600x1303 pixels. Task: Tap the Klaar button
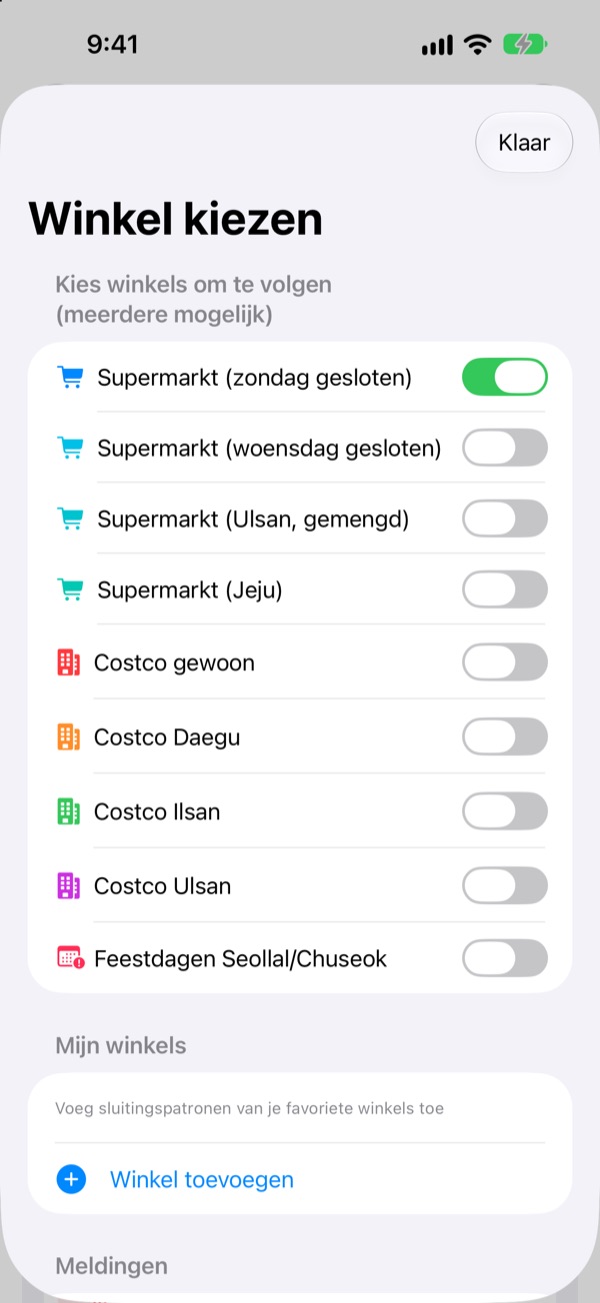(524, 142)
